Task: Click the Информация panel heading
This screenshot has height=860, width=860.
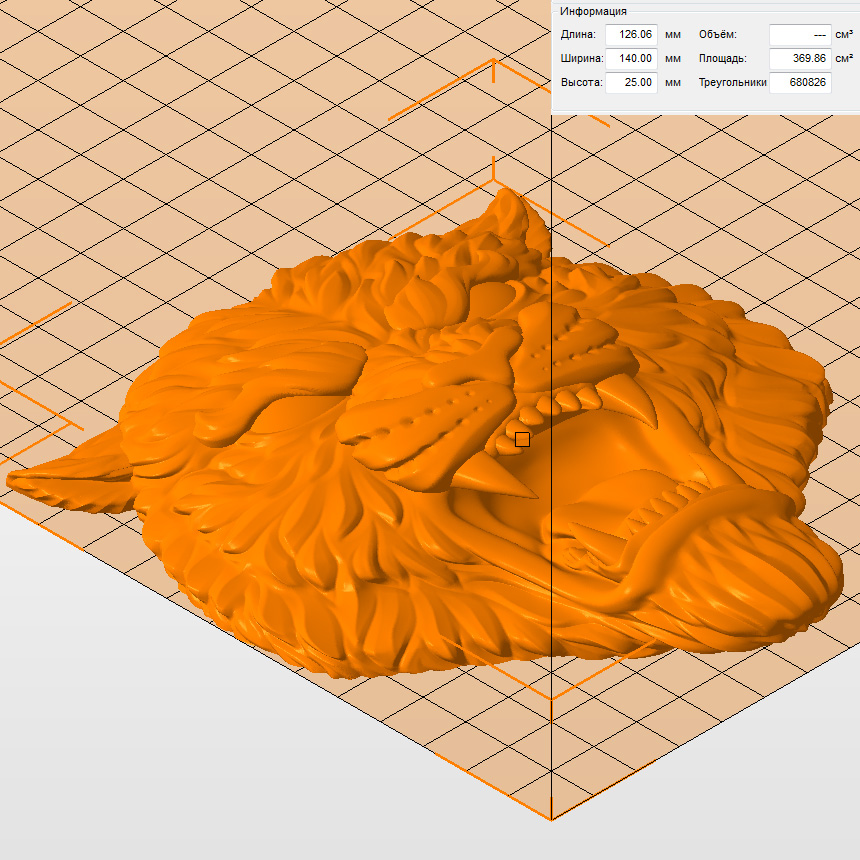Action: [593, 11]
